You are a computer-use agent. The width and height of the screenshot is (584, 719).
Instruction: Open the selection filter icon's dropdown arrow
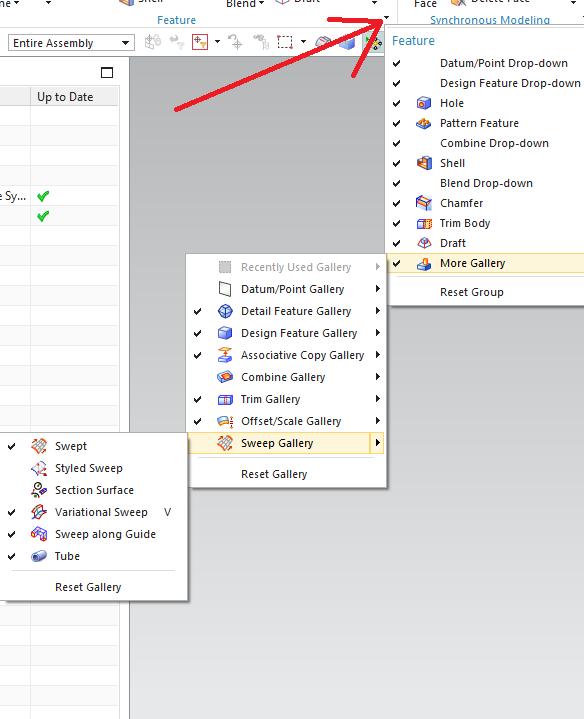(217, 42)
